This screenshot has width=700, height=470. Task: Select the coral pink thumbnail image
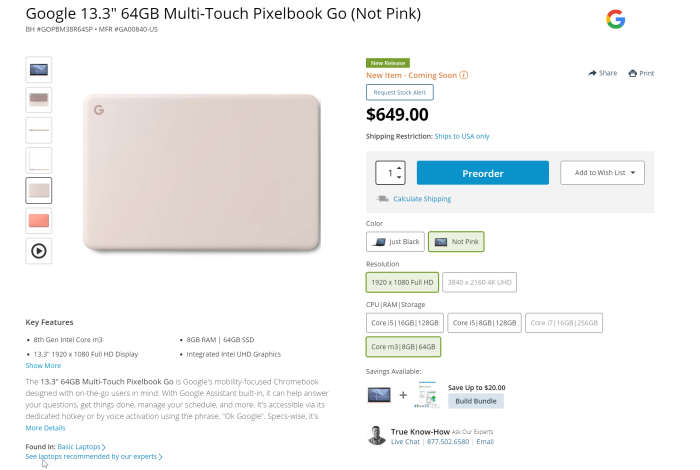pyautogui.click(x=38, y=220)
